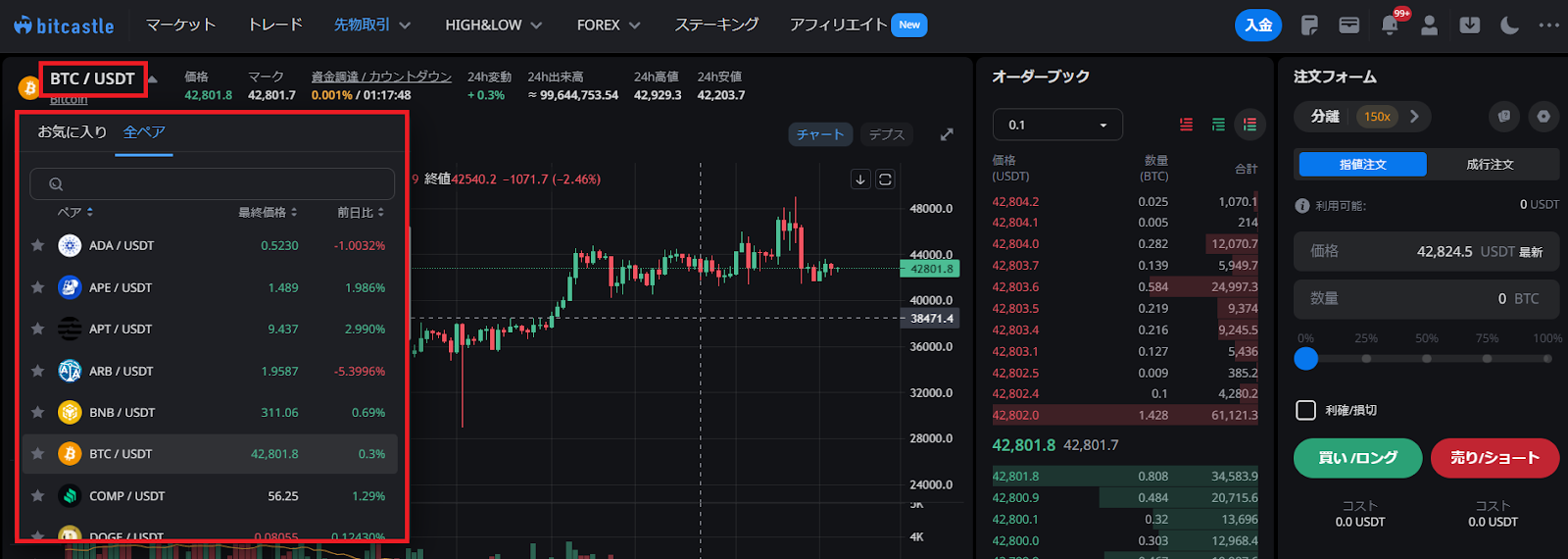This screenshot has height=559, width=1568.
Task: Open the notifications bell icon
Action: point(1390,25)
